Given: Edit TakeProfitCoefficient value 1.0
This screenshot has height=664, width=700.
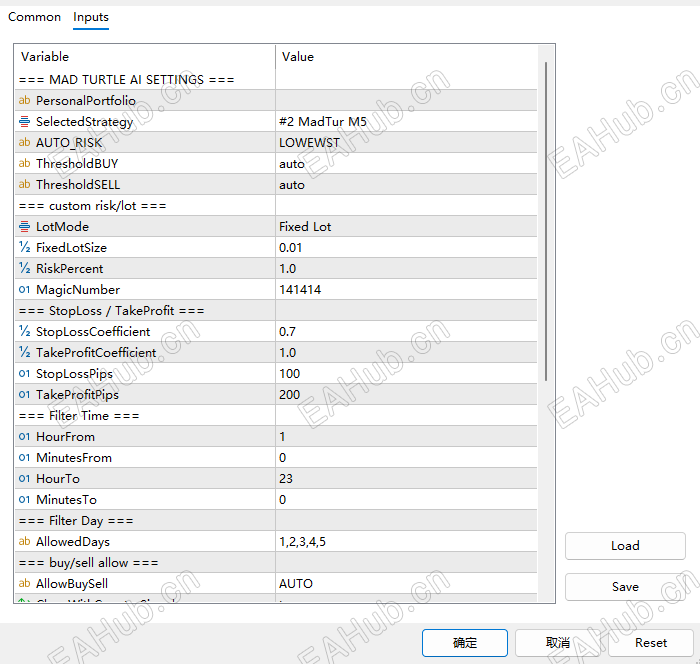Looking at the screenshot, I should (x=406, y=352).
